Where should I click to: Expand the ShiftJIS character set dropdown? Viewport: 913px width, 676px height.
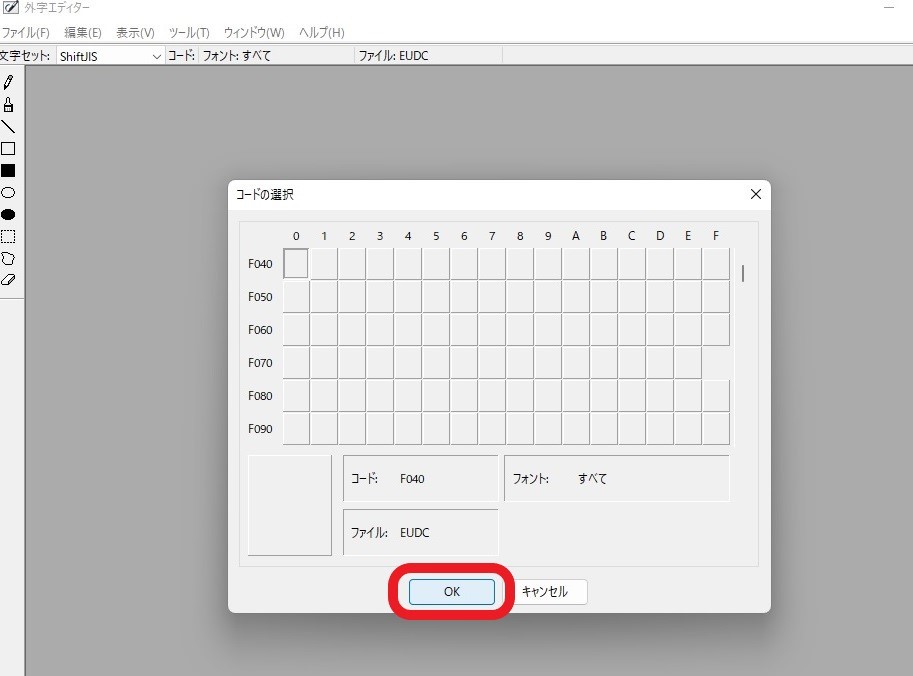[156, 56]
